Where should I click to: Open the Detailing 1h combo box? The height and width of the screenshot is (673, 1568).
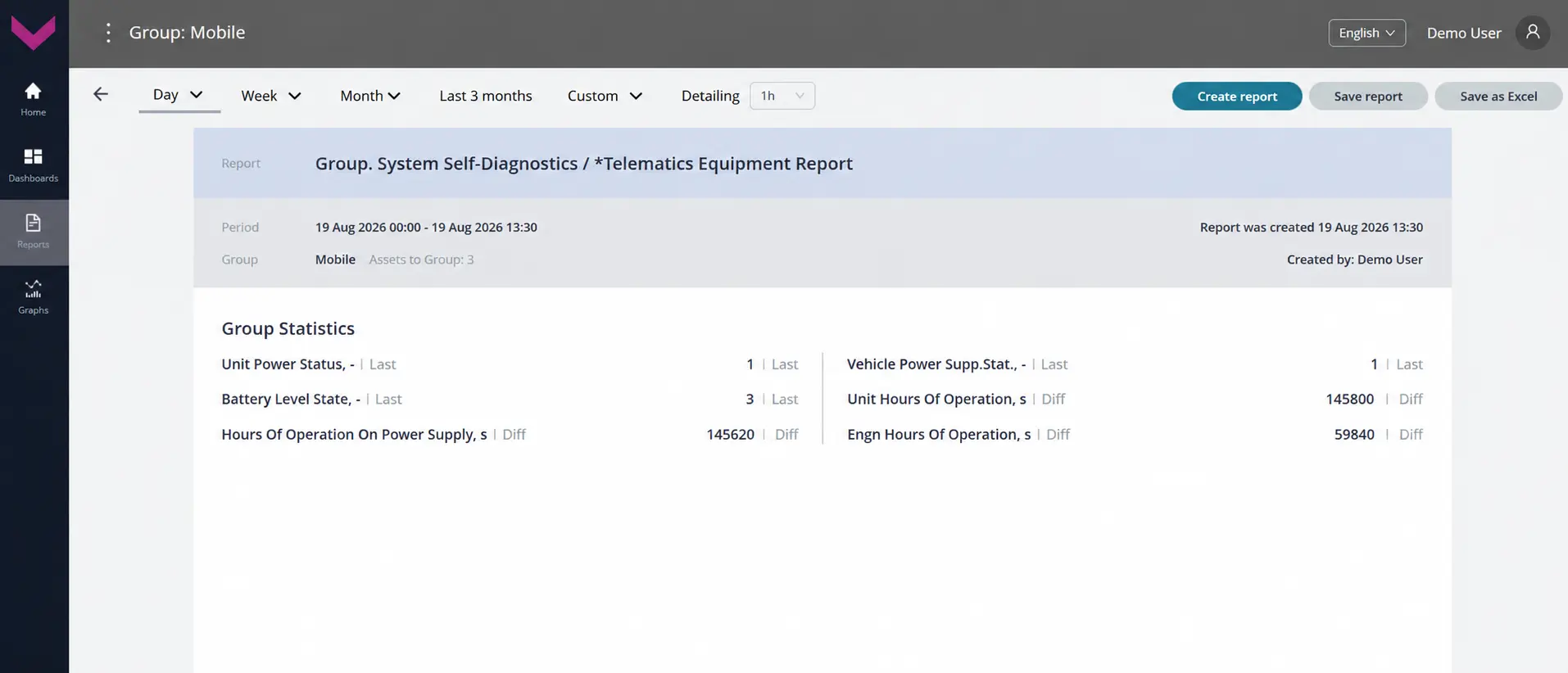pyautogui.click(x=782, y=96)
